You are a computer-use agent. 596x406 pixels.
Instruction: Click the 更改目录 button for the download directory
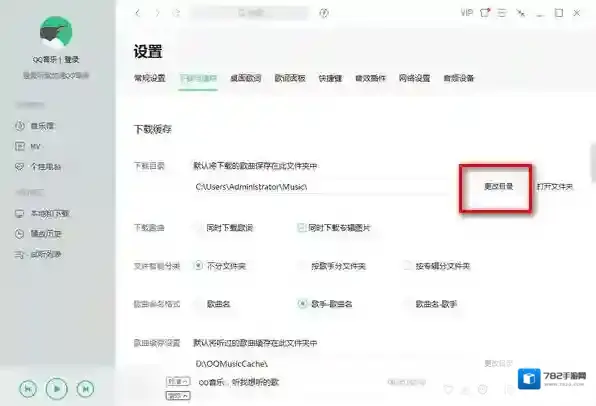498,186
